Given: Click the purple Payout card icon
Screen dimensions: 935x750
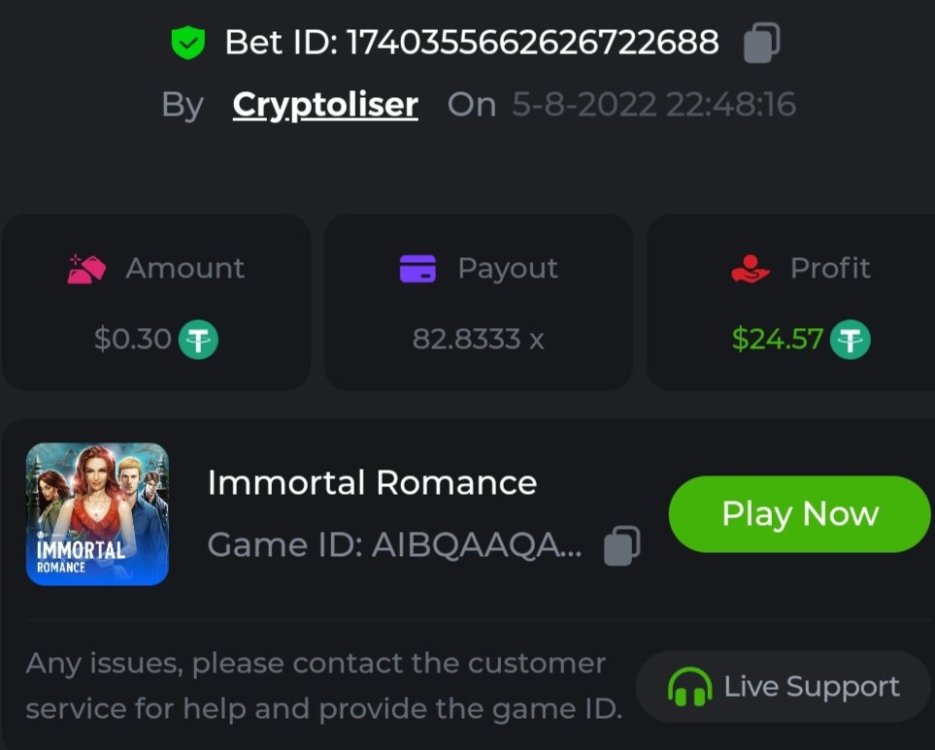Looking at the screenshot, I should [x=417, y=268].
